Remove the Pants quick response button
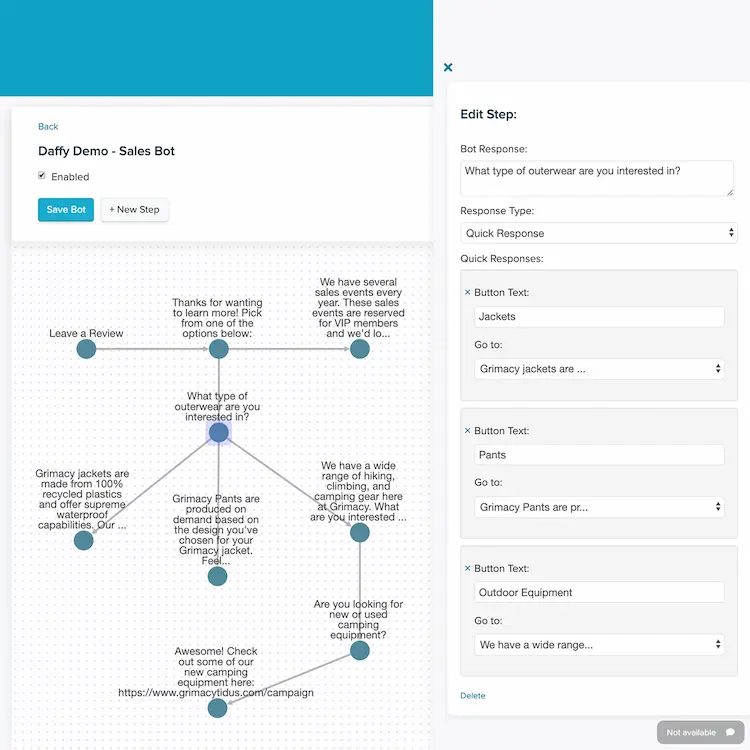 (x=467, y=430)
